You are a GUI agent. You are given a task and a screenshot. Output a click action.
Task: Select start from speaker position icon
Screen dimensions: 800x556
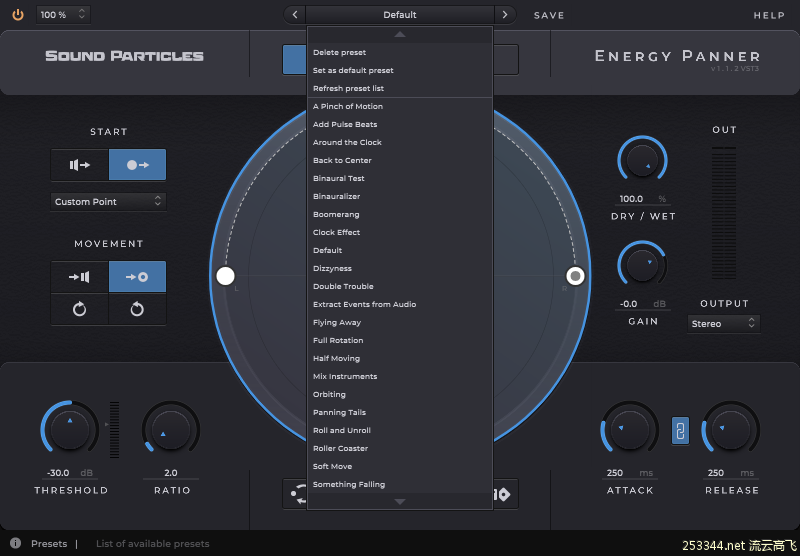click(x=80, y=165)
